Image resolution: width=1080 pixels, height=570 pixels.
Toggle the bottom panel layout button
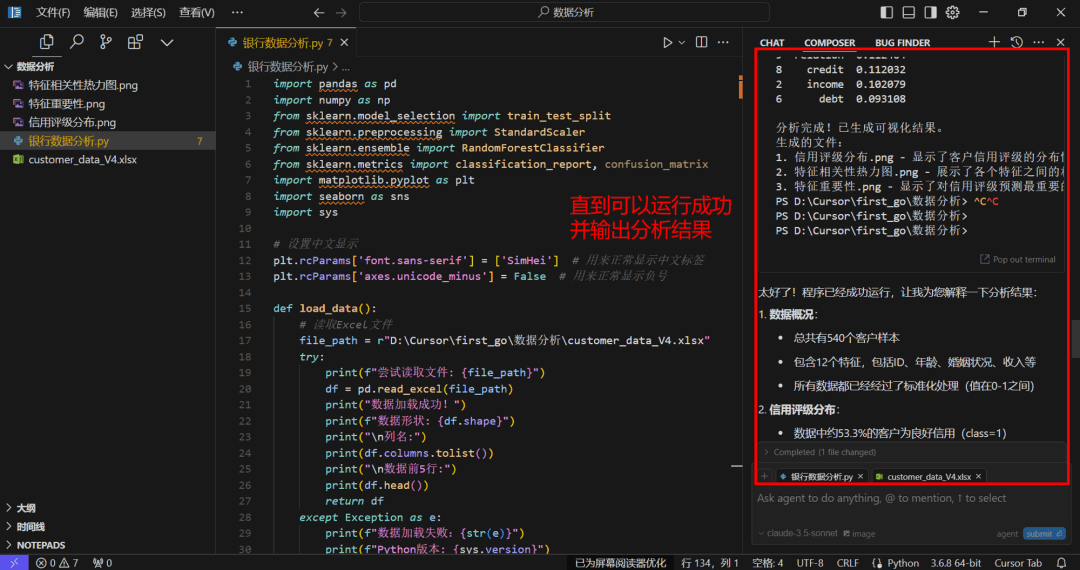908,12
